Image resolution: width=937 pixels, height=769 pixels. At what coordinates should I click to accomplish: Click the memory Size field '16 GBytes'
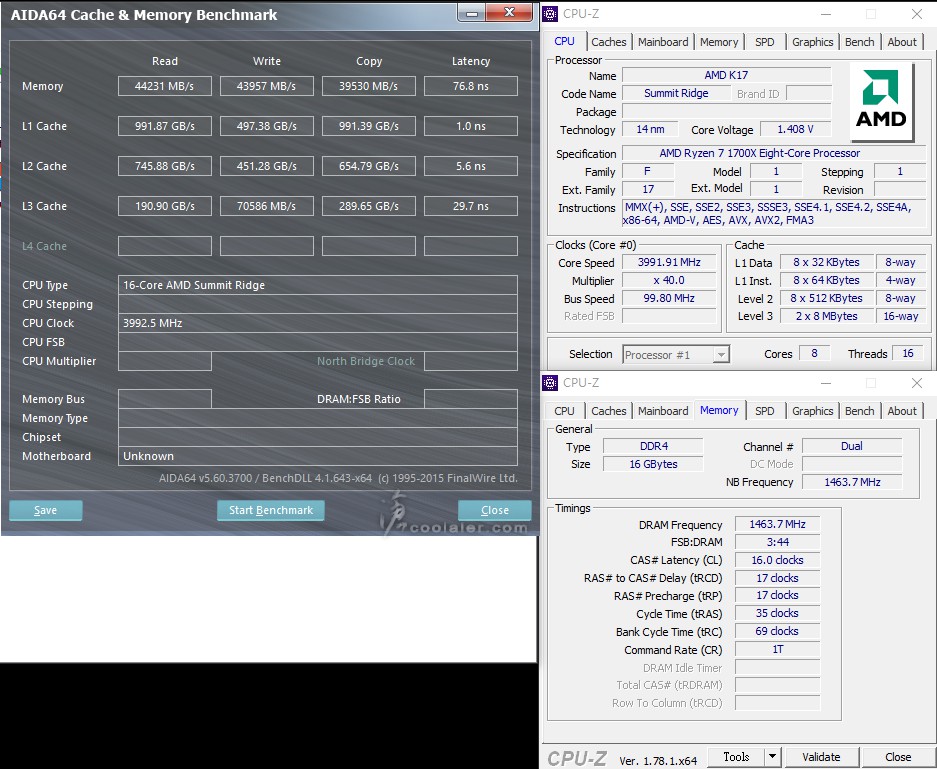pos(653,464)
